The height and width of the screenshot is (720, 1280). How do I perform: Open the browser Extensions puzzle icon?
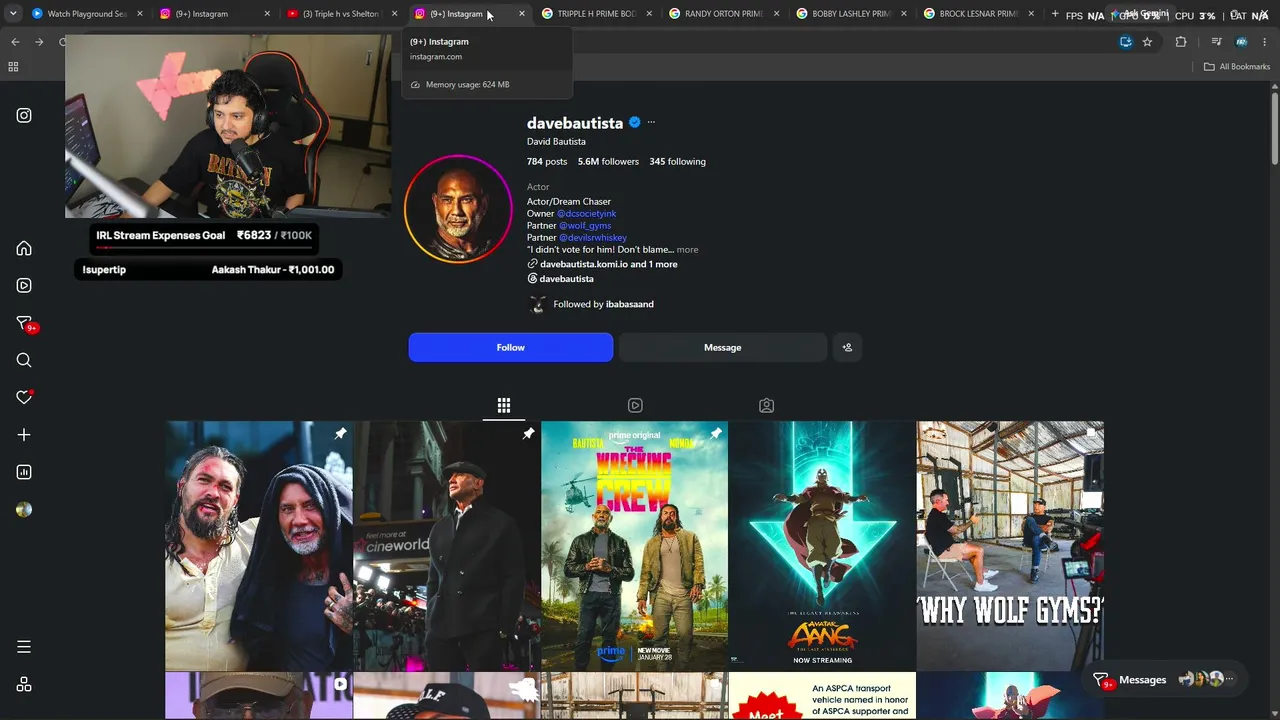pos(1181,42)
